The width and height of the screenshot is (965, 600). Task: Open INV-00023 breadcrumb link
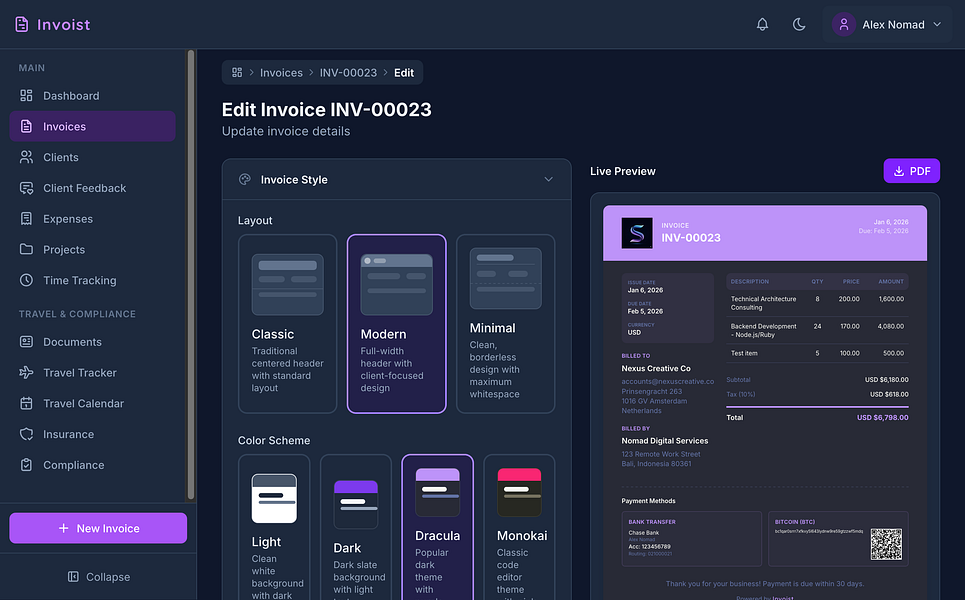(348, 73)
